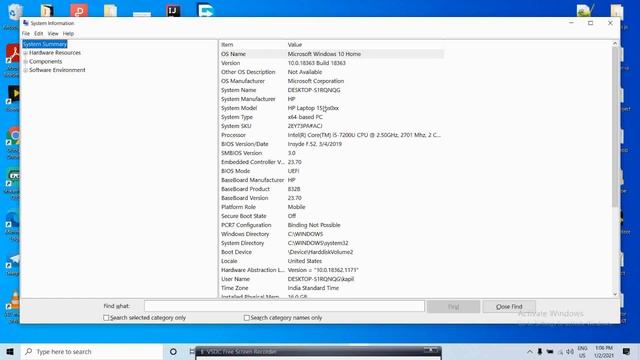Select the System Name row

coord(331,90)
